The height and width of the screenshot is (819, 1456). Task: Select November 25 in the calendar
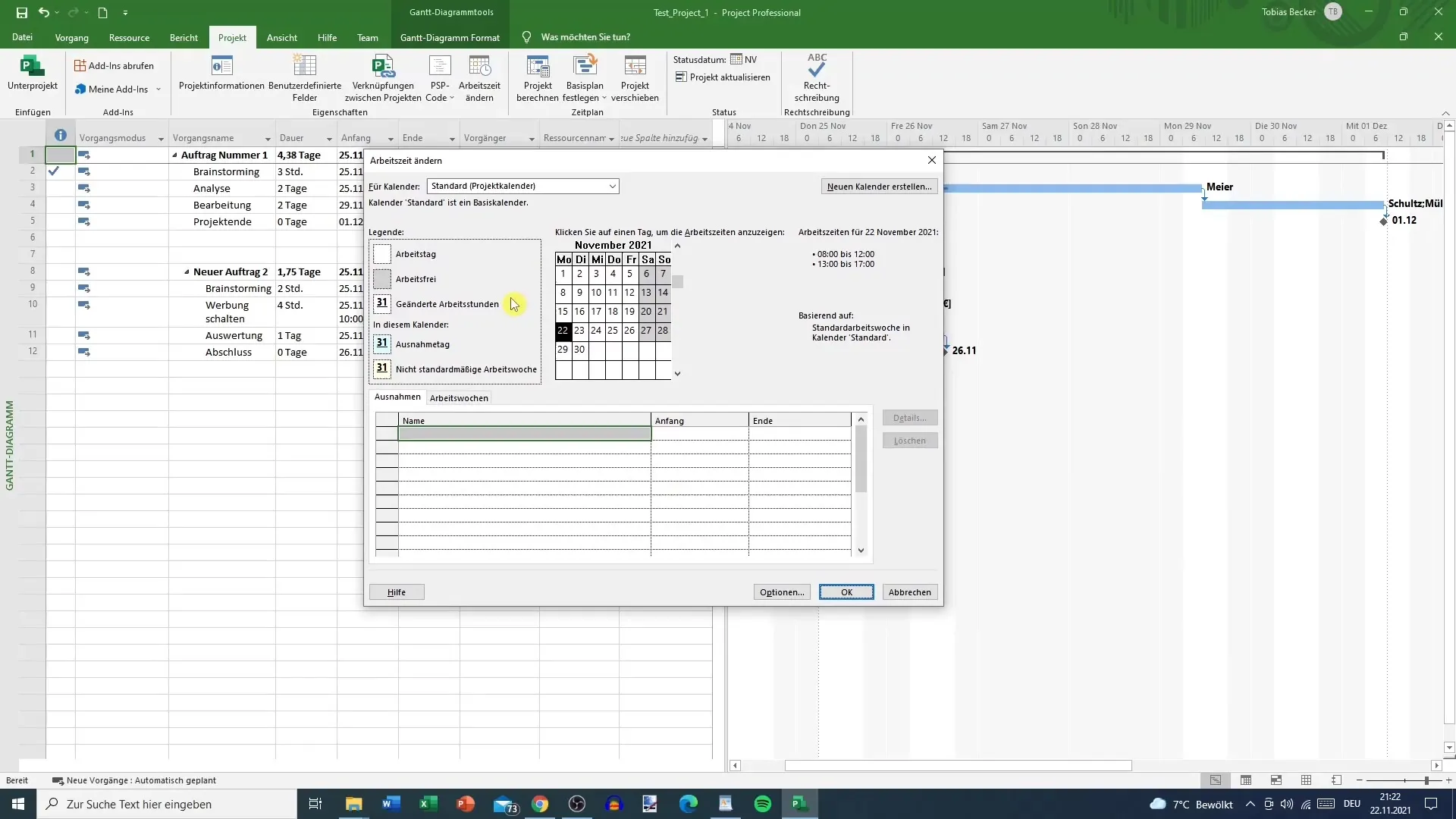(x=613, y=331)
